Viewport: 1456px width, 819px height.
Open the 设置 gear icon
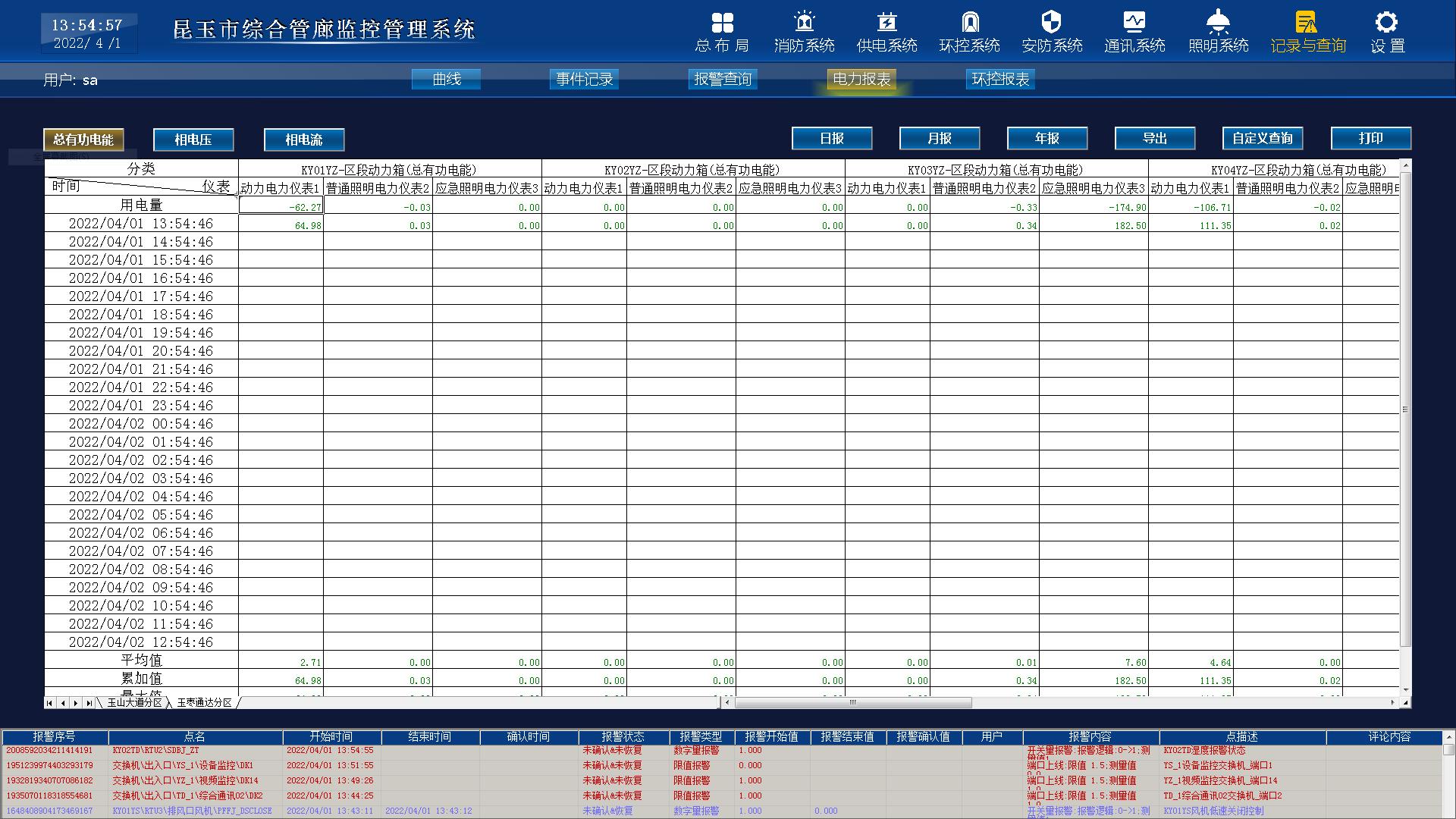1387,23
